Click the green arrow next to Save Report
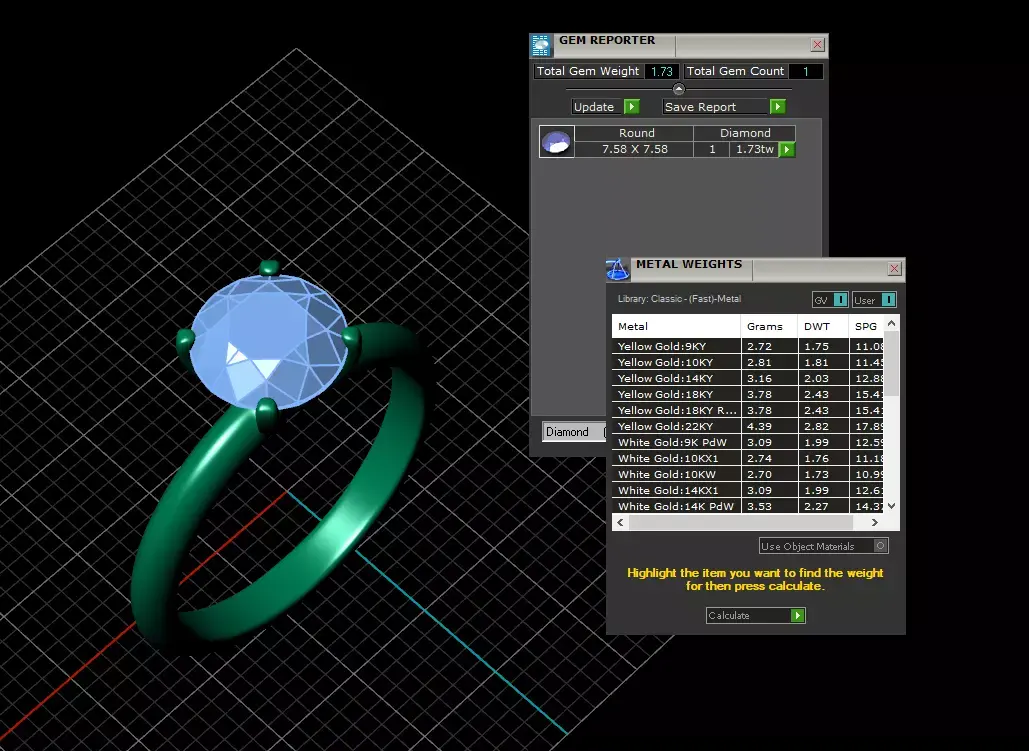The height and width of the screenshot is (751, 1029). click(778, 106)
